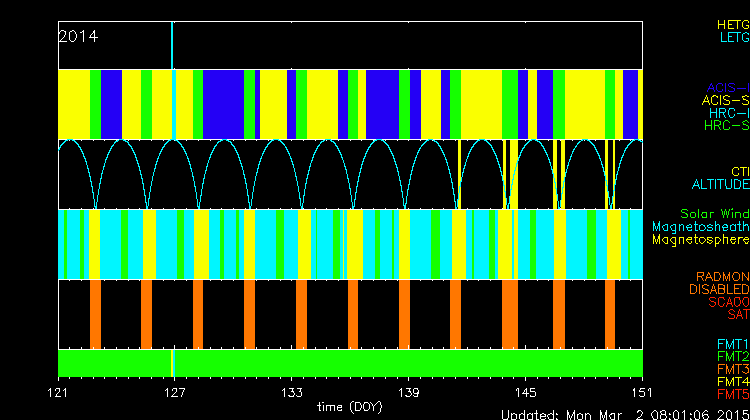
Task: Click the wide orange RADMON bar near day 144
Action: 509,314
